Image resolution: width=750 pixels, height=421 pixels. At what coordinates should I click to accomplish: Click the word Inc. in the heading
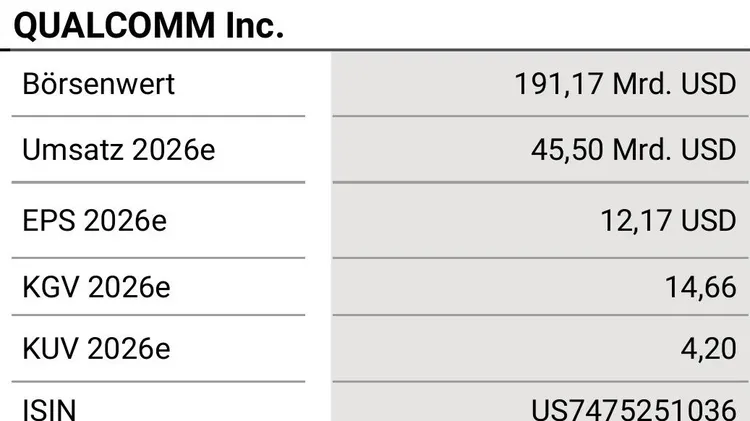pos(251,25)
